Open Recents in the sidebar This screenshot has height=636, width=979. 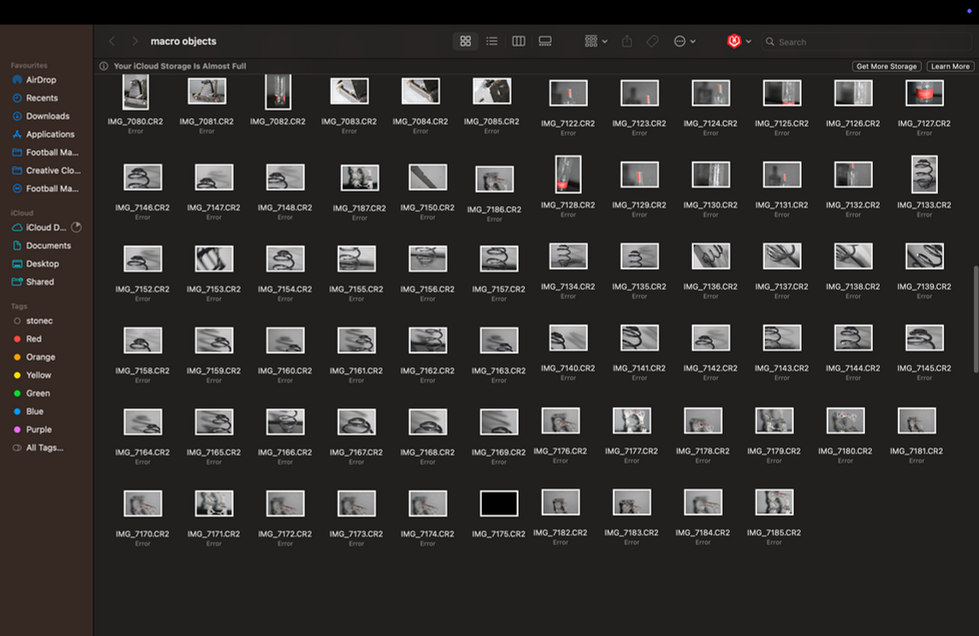click(x=41, y=98)
